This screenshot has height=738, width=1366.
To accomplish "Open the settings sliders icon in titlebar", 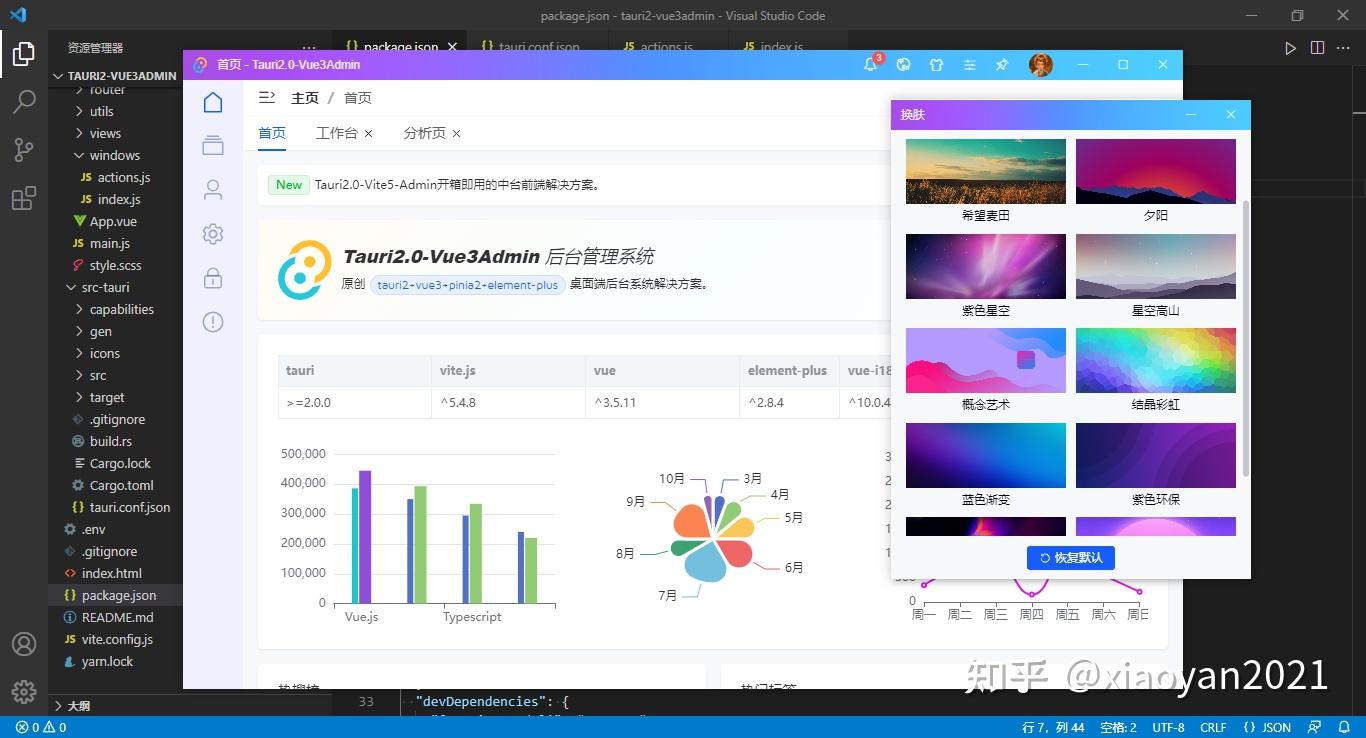I will tap(969, 64).
